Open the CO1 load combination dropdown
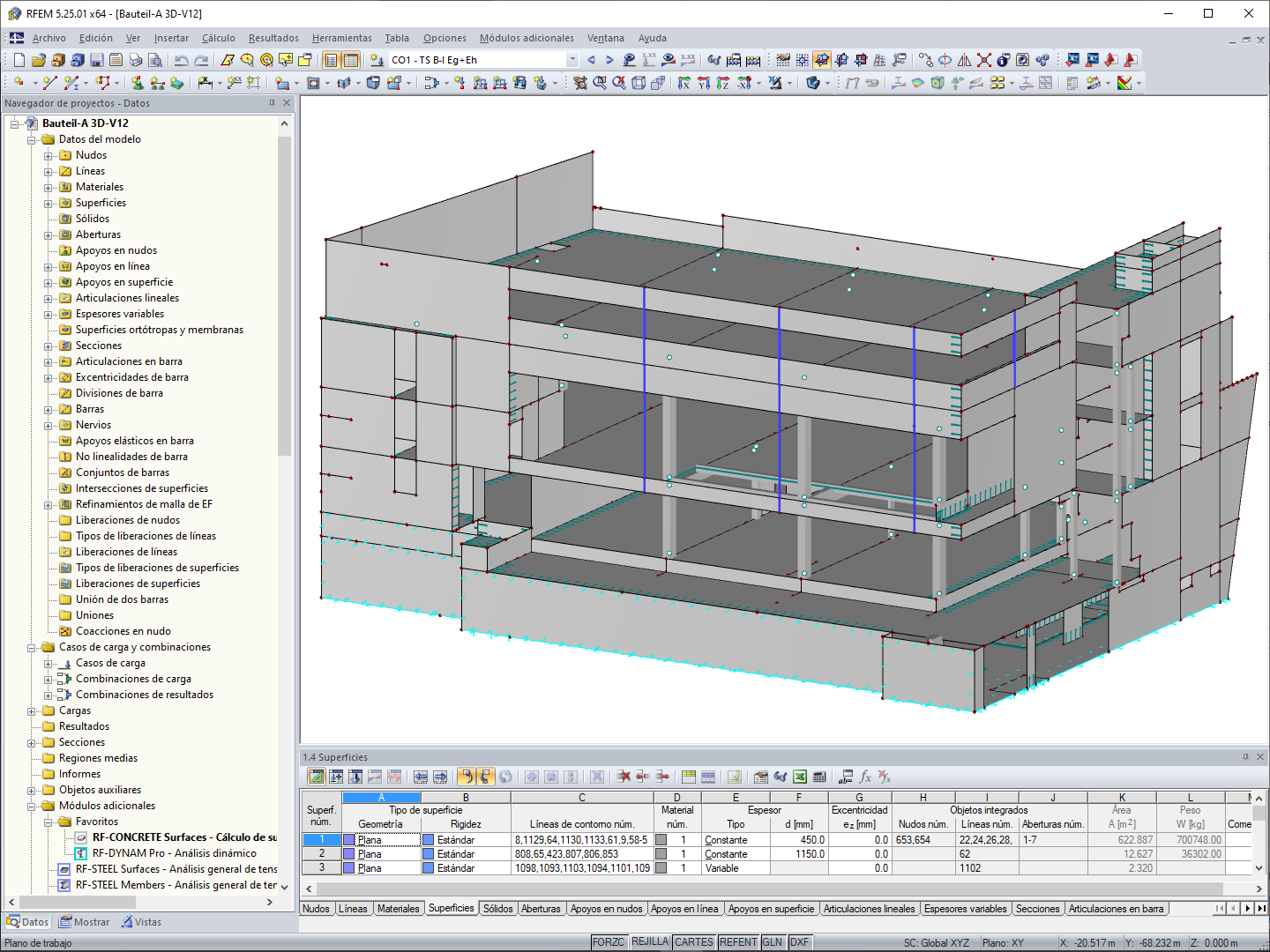The image size is (1270, 952). coord(571,59)
